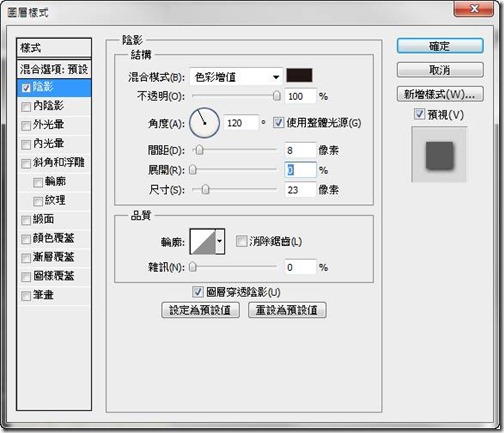504x433 pixels.
Task: Enable the 輪廓 sub-option checkbox in styles list
Action: (38, 182)
